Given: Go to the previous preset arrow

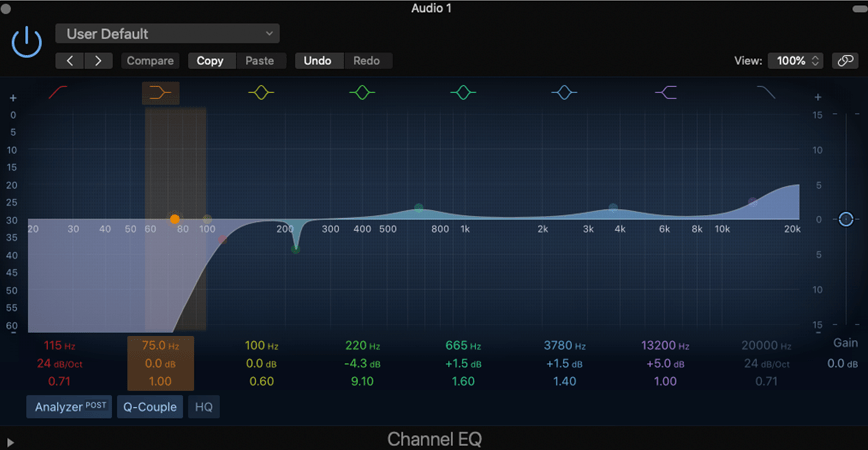Looking at the screenshot, I should [x=70, y=61].
